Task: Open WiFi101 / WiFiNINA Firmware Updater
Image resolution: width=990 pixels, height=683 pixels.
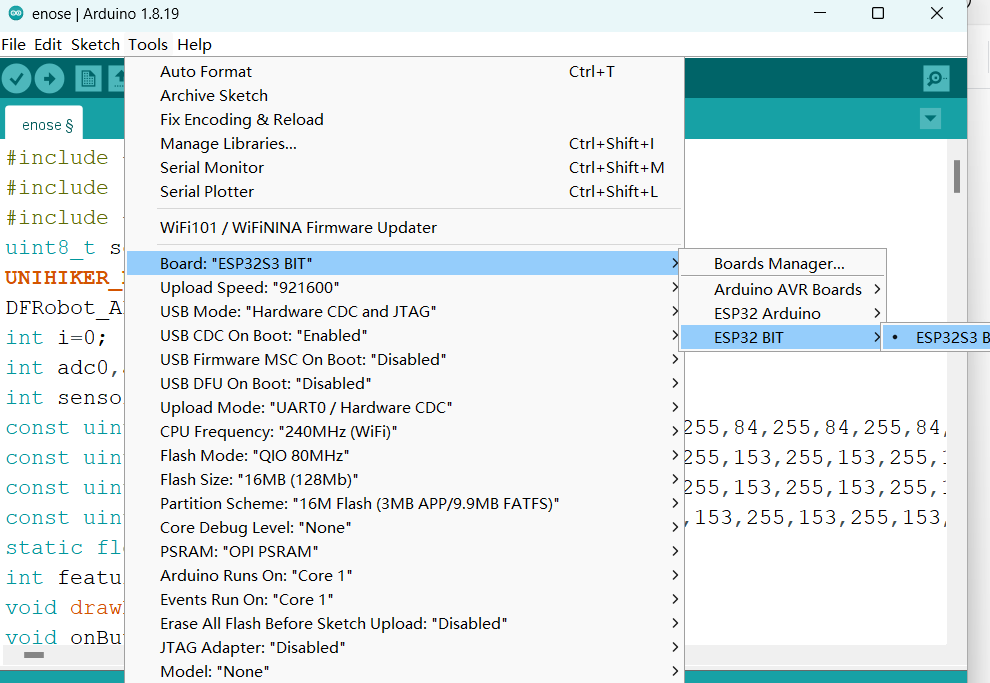Action: [x=405, y=227]
